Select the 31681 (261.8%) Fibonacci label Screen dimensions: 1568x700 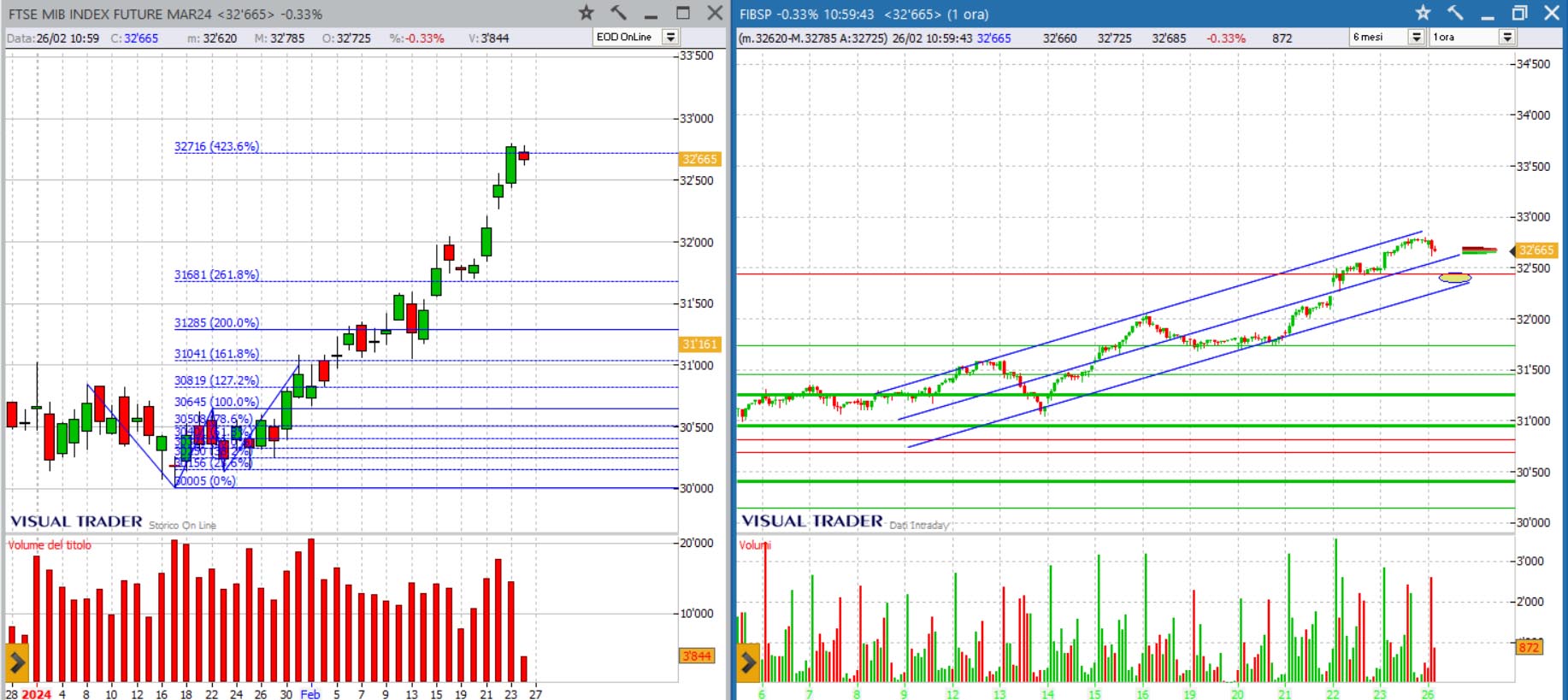(x=216, y=274)
